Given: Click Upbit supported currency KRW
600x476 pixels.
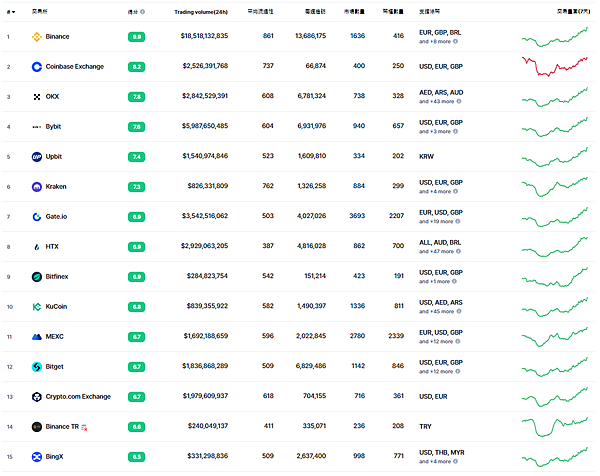Looking at the screenshot, I should [x=426, y=156].
